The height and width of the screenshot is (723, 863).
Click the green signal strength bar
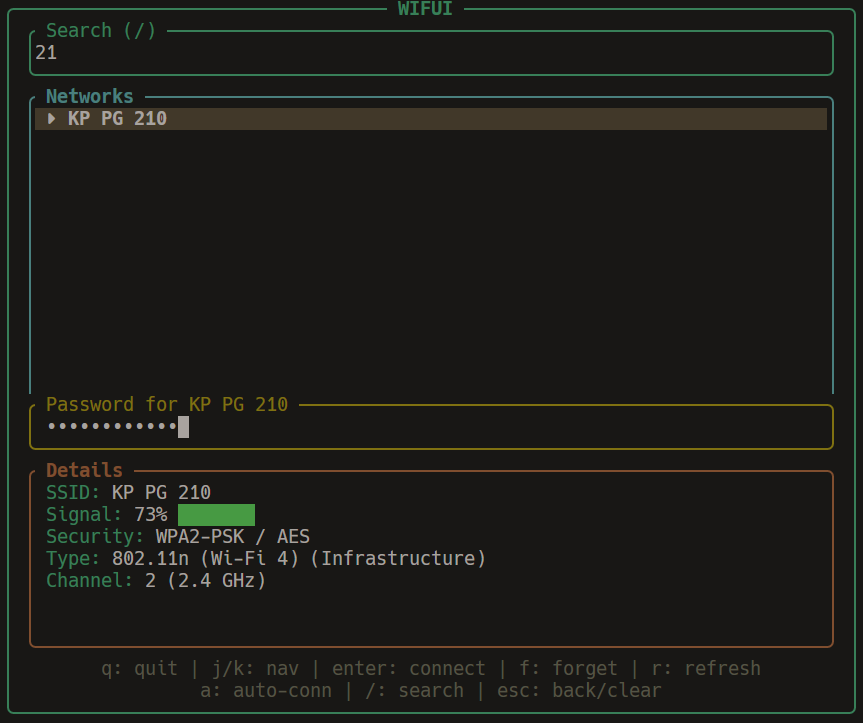pyautogui.click(x=216, y=515)
